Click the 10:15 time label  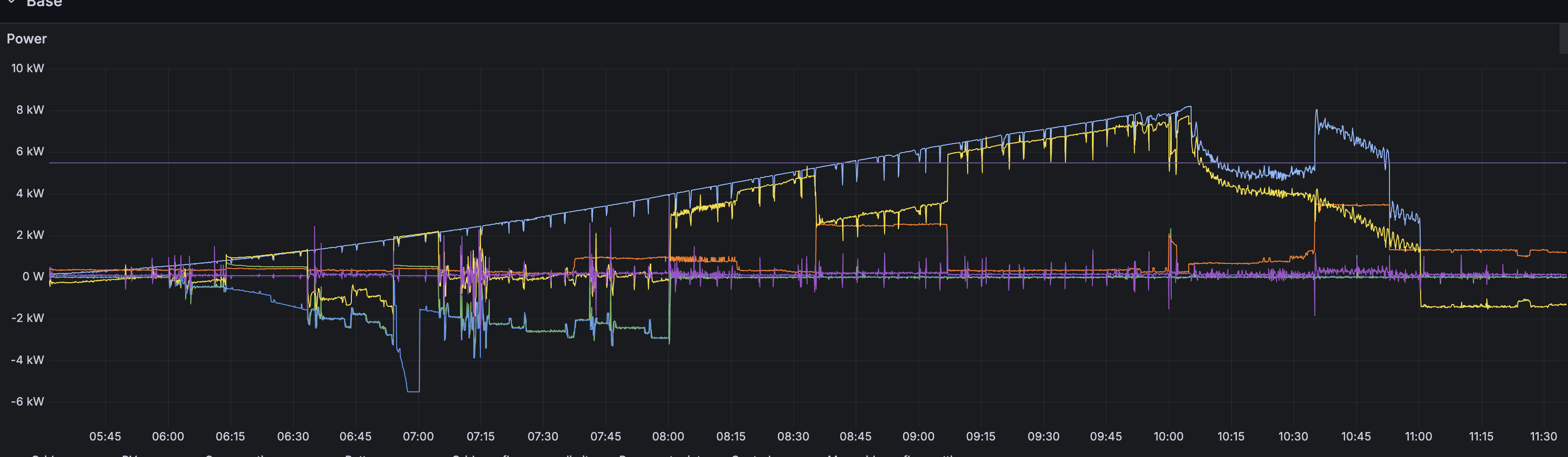(1231, 436)
